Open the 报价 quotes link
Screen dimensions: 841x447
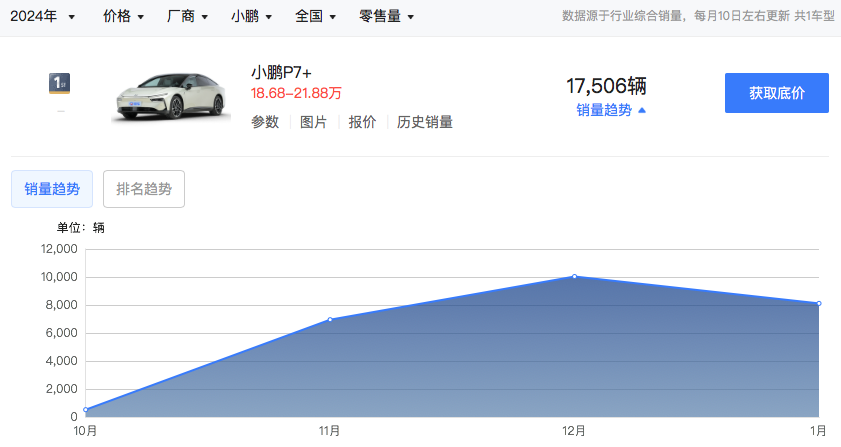362,122
